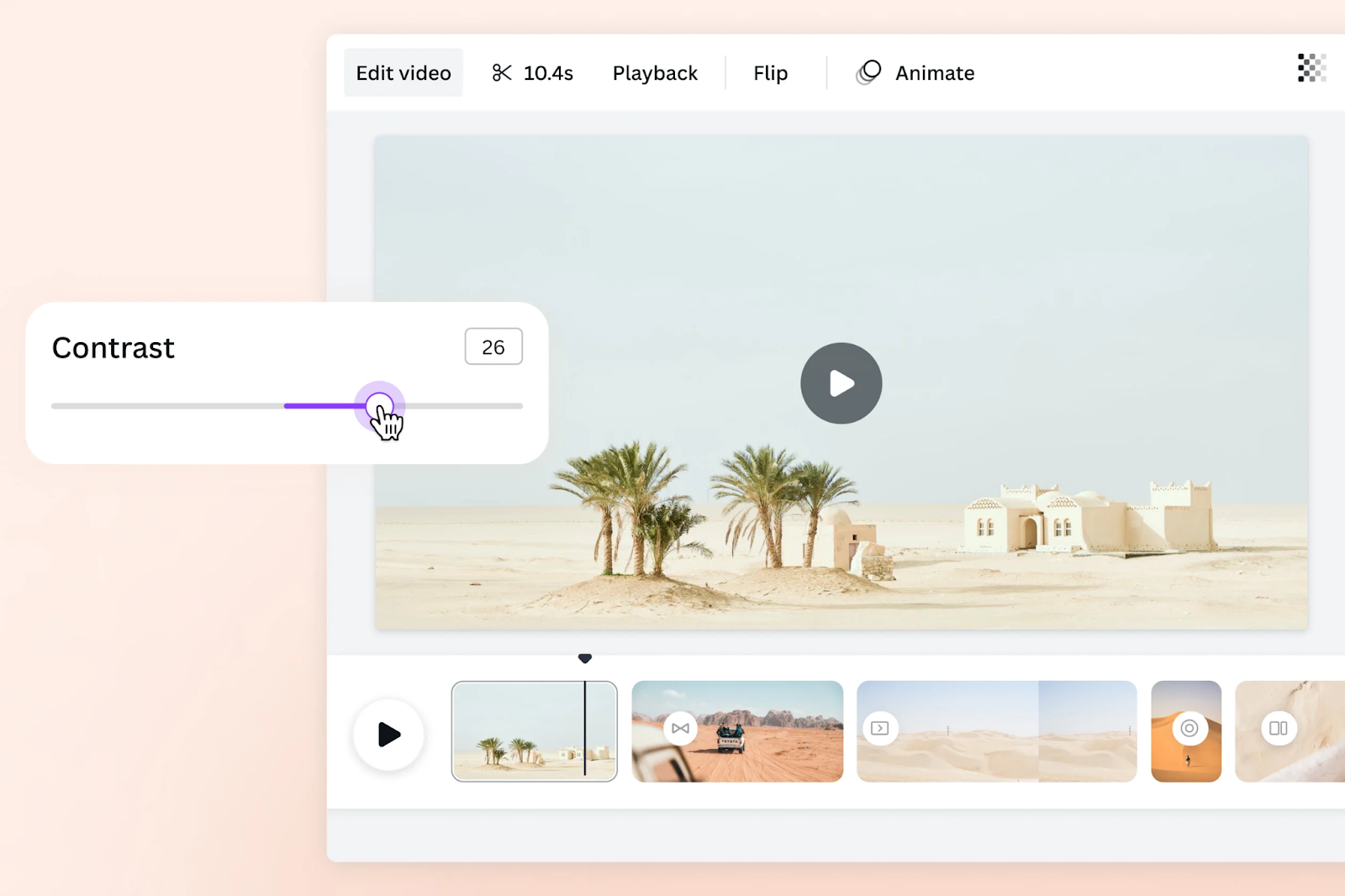Select the sand dunes clip thumbnail
The height and width of the screenshot is (896, 1345).
pyautogui.click(x=997, y=731)
